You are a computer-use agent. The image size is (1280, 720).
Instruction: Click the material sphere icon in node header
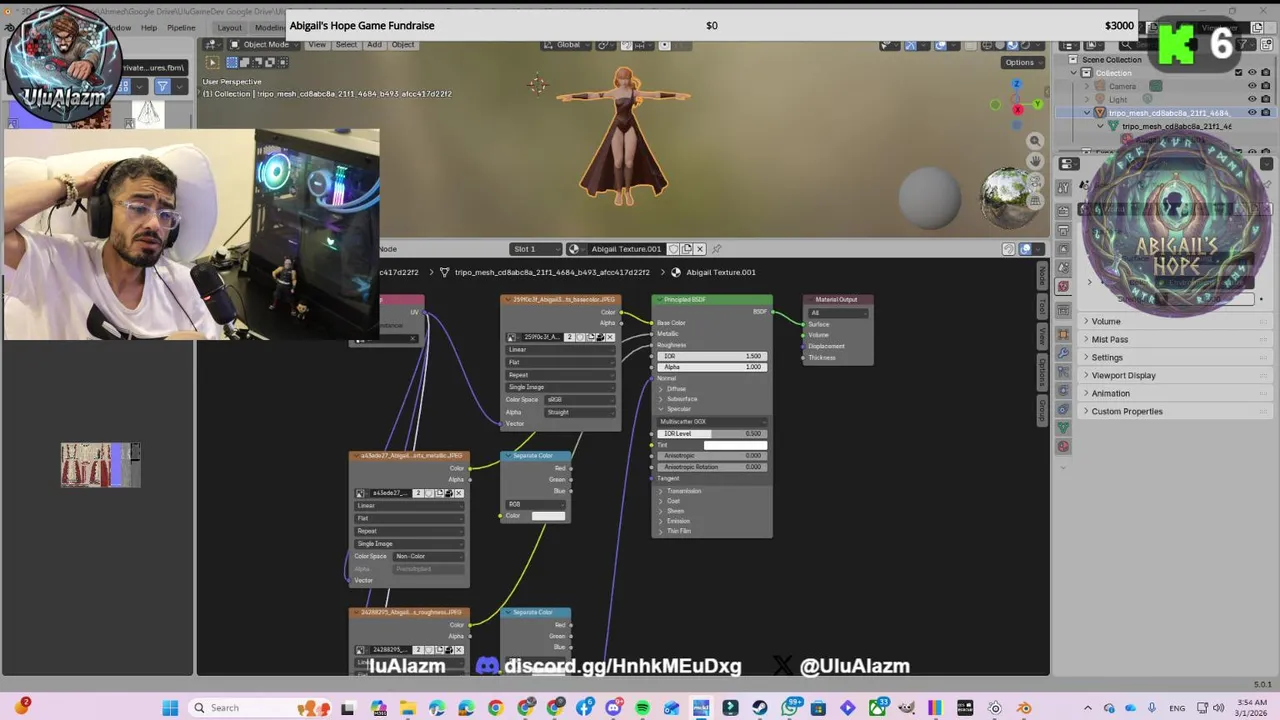click(x=574, y=249)
